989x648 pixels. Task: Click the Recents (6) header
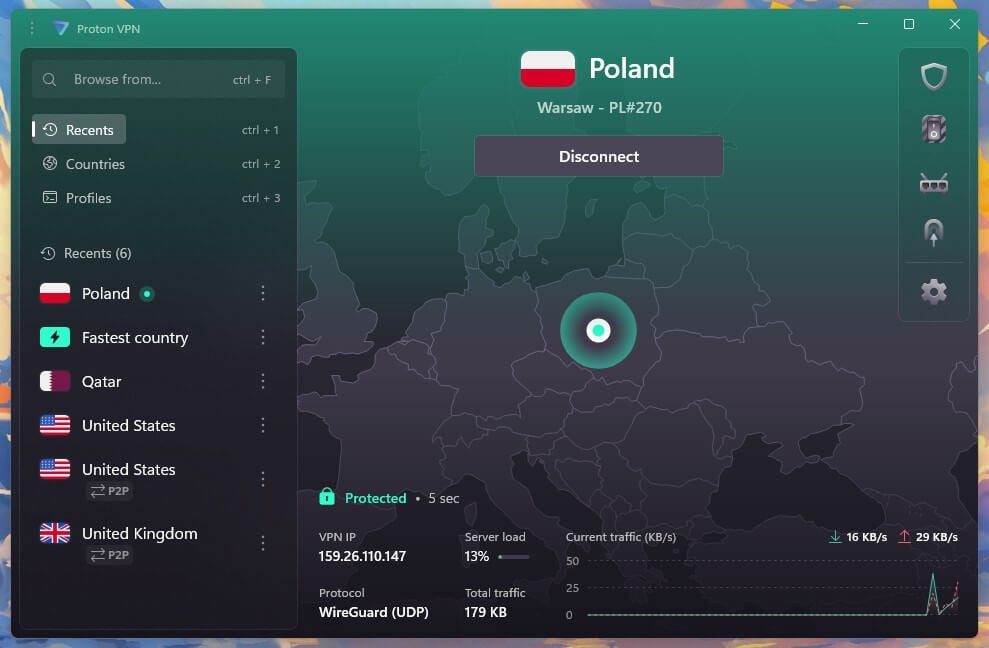click(x=86, y=253)
